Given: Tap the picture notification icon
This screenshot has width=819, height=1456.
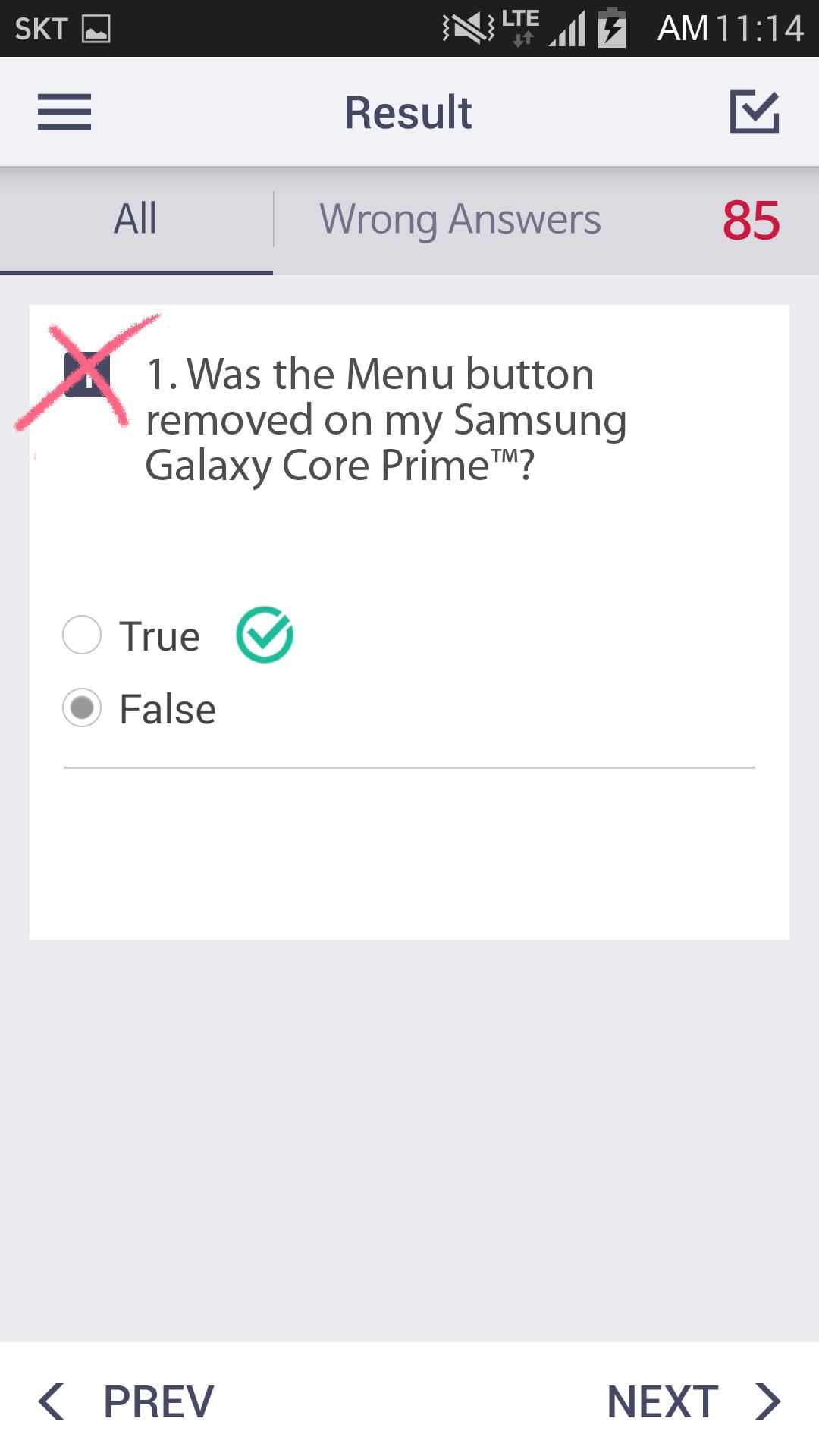Looking at the screenshot, I should 96,29.
